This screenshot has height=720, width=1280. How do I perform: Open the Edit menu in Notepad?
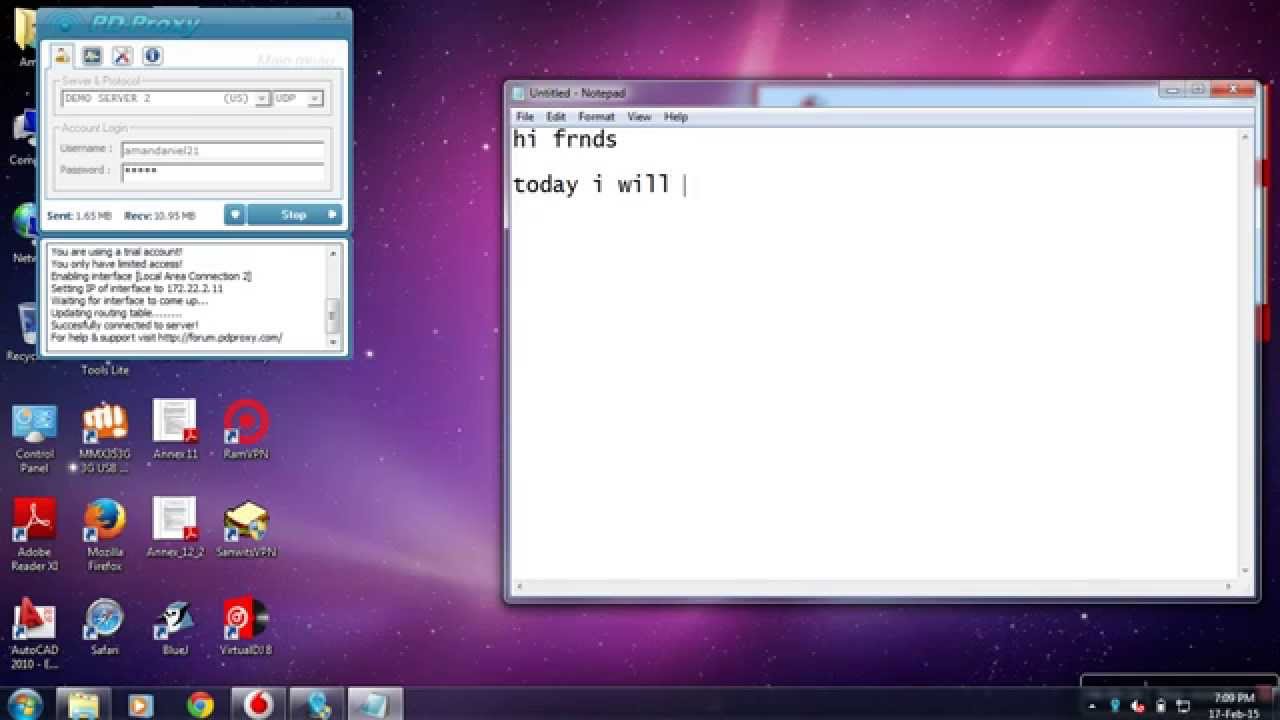(x=556, y=117)
